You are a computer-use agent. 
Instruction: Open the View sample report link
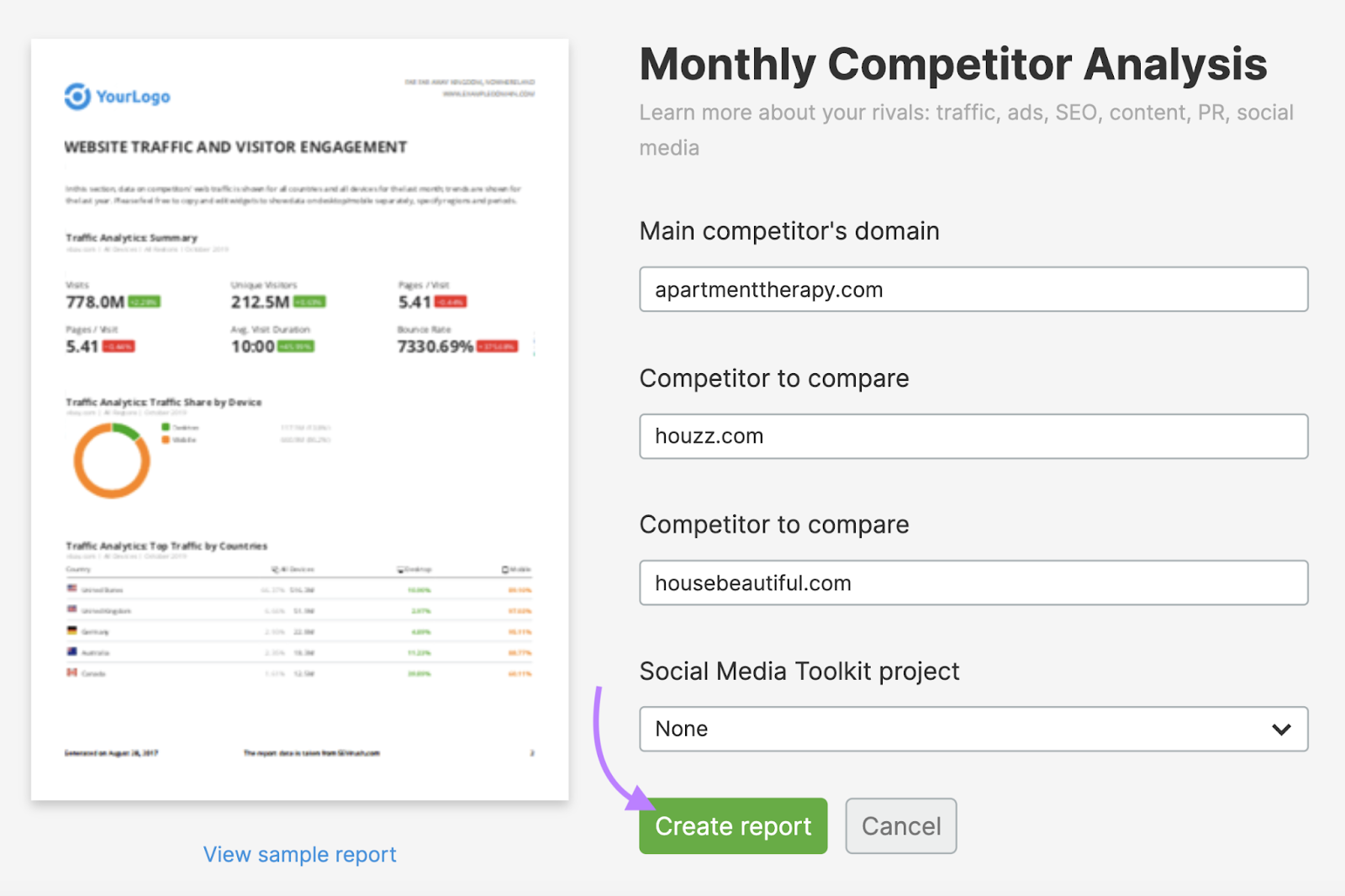pyautogui.click(x=299, y=855)
